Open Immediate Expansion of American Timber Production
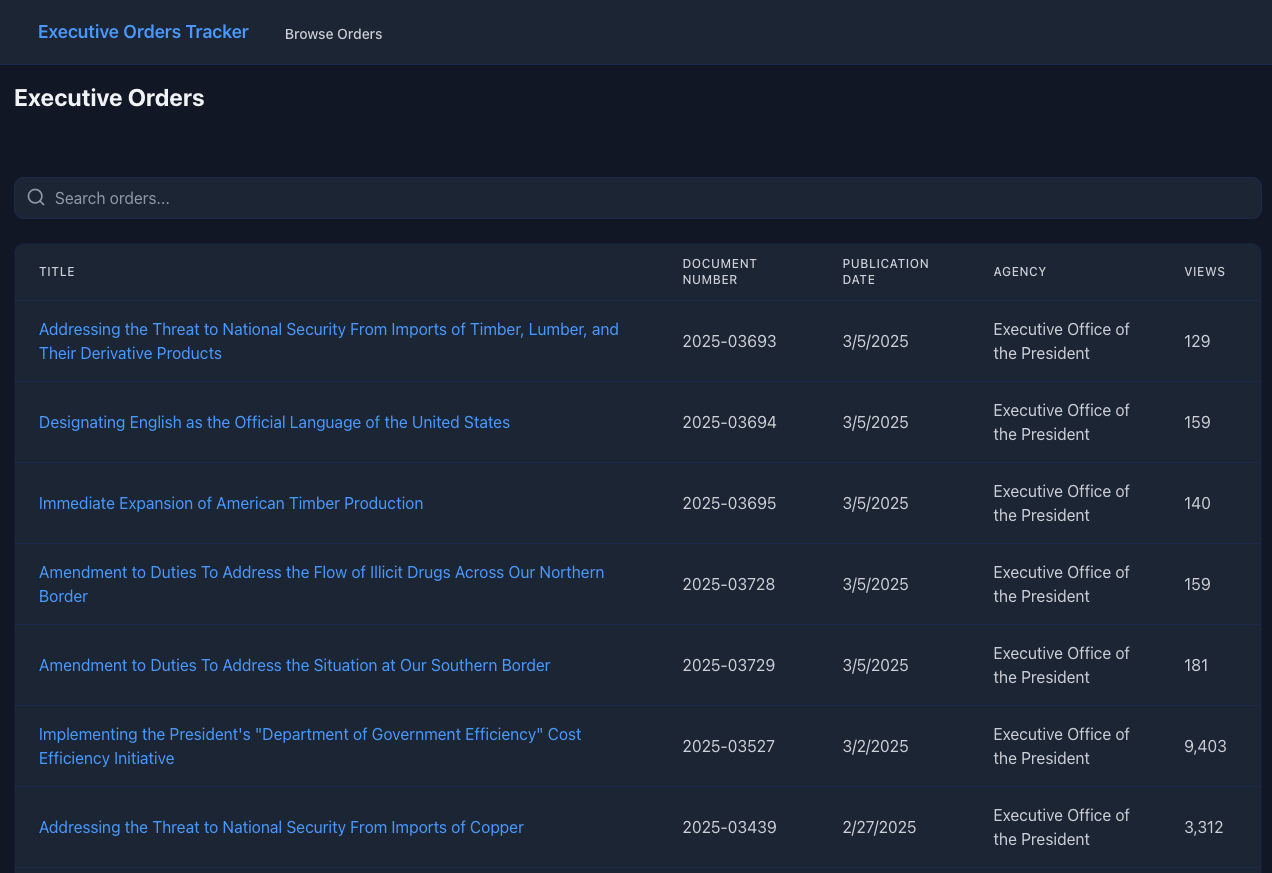 click(x=231, y=503)
